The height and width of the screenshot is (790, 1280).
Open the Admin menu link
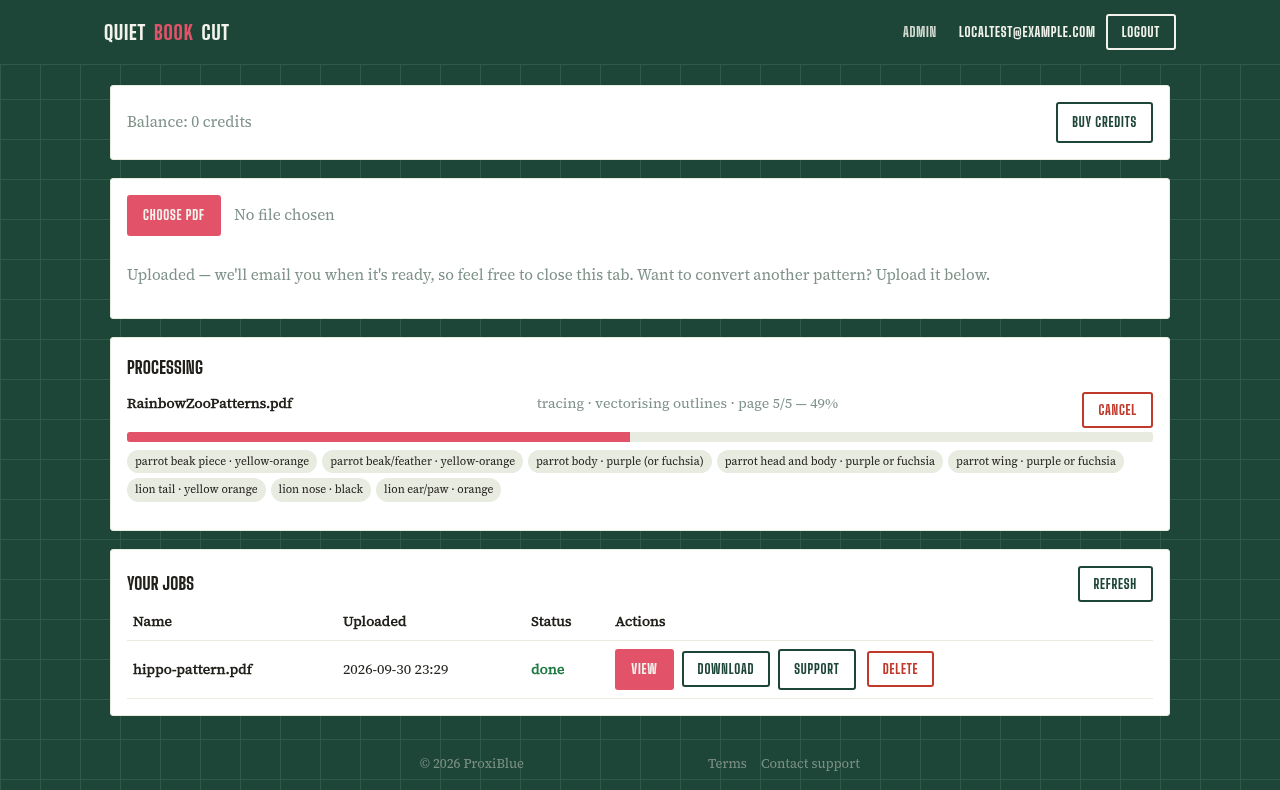click(x=919, y=32)
